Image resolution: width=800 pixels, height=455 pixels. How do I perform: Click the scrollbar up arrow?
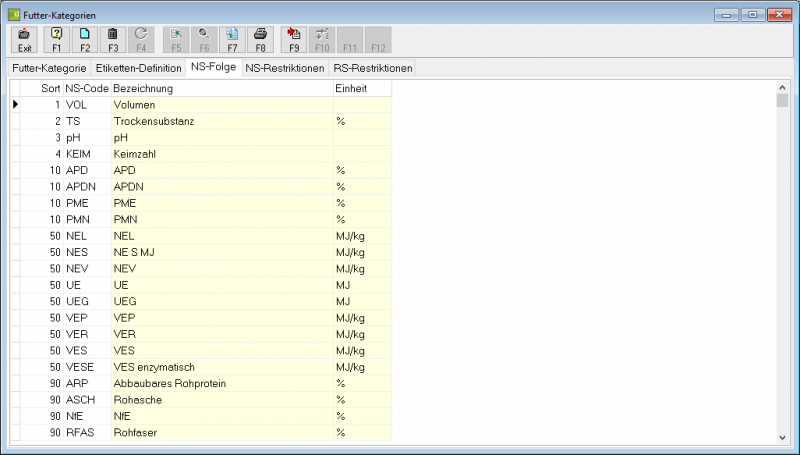782,87
